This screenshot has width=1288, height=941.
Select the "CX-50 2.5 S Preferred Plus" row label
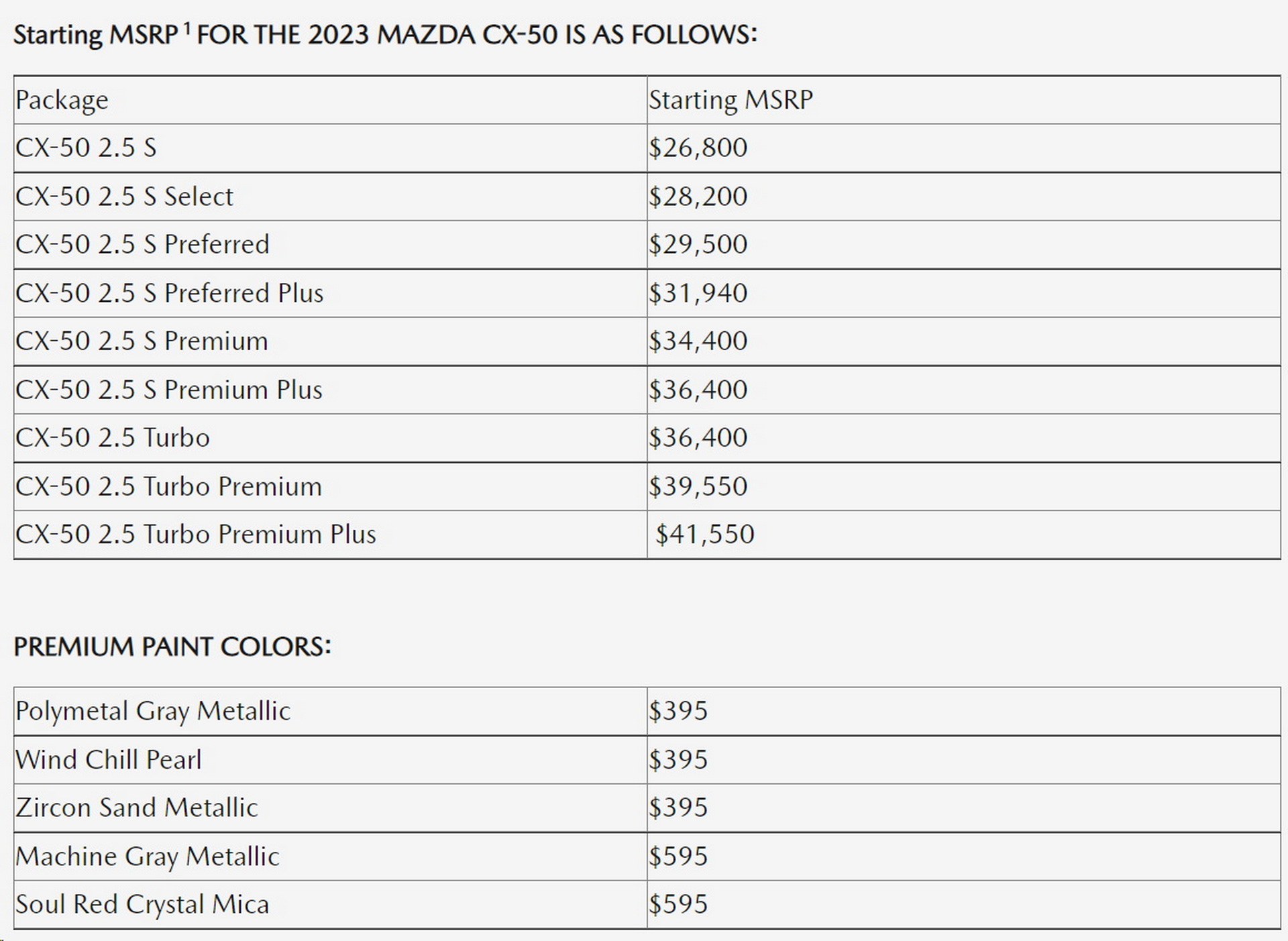coord(169,293)
